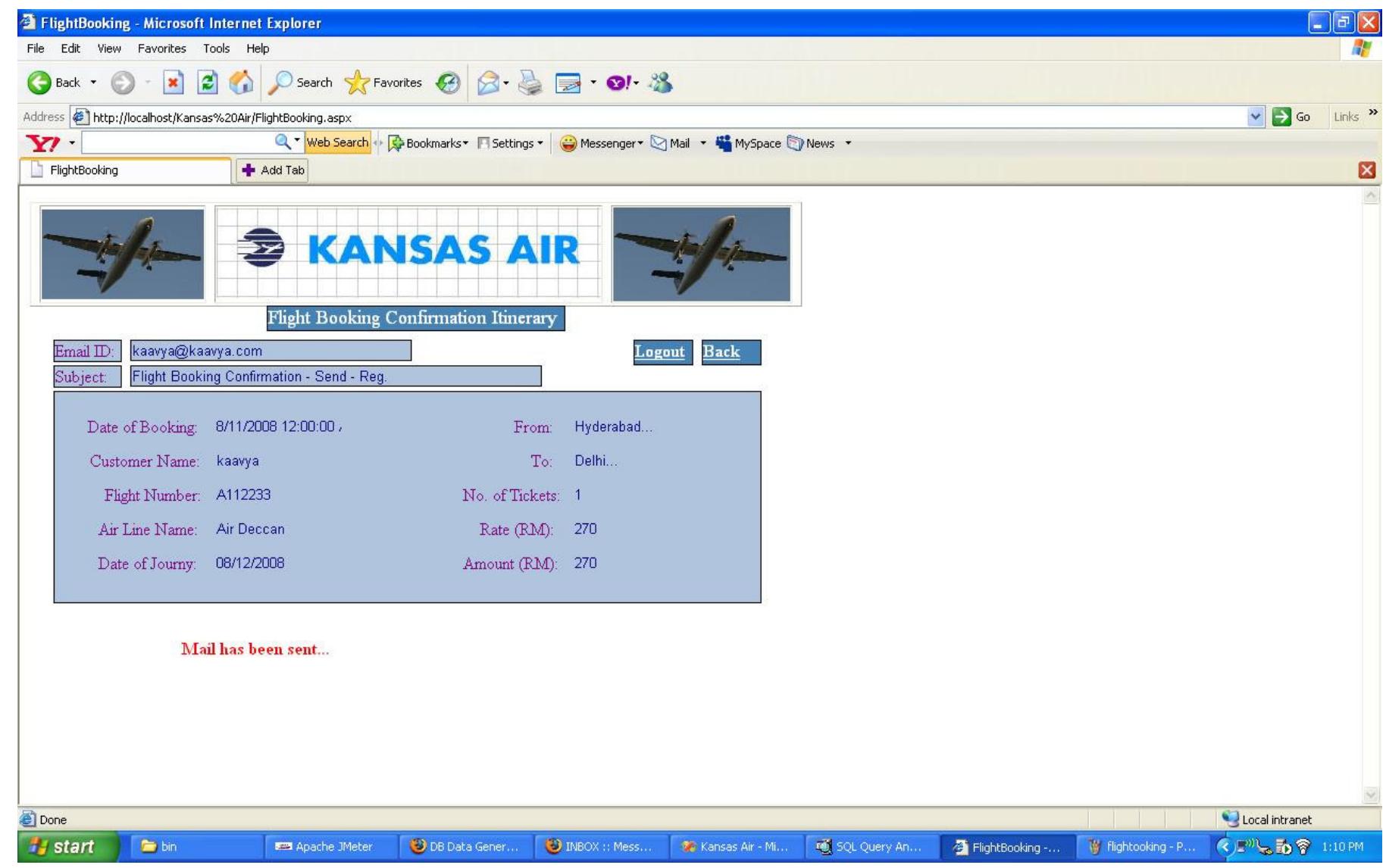Open the address bar history dropdown

1253,117
